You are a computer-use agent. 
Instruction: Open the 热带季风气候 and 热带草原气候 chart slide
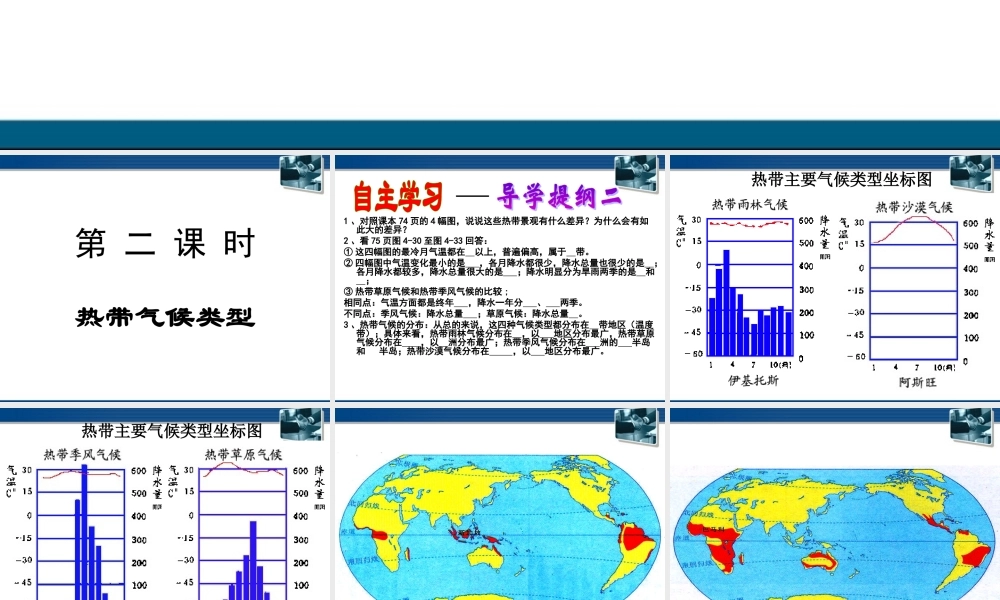tap(165, 502)
